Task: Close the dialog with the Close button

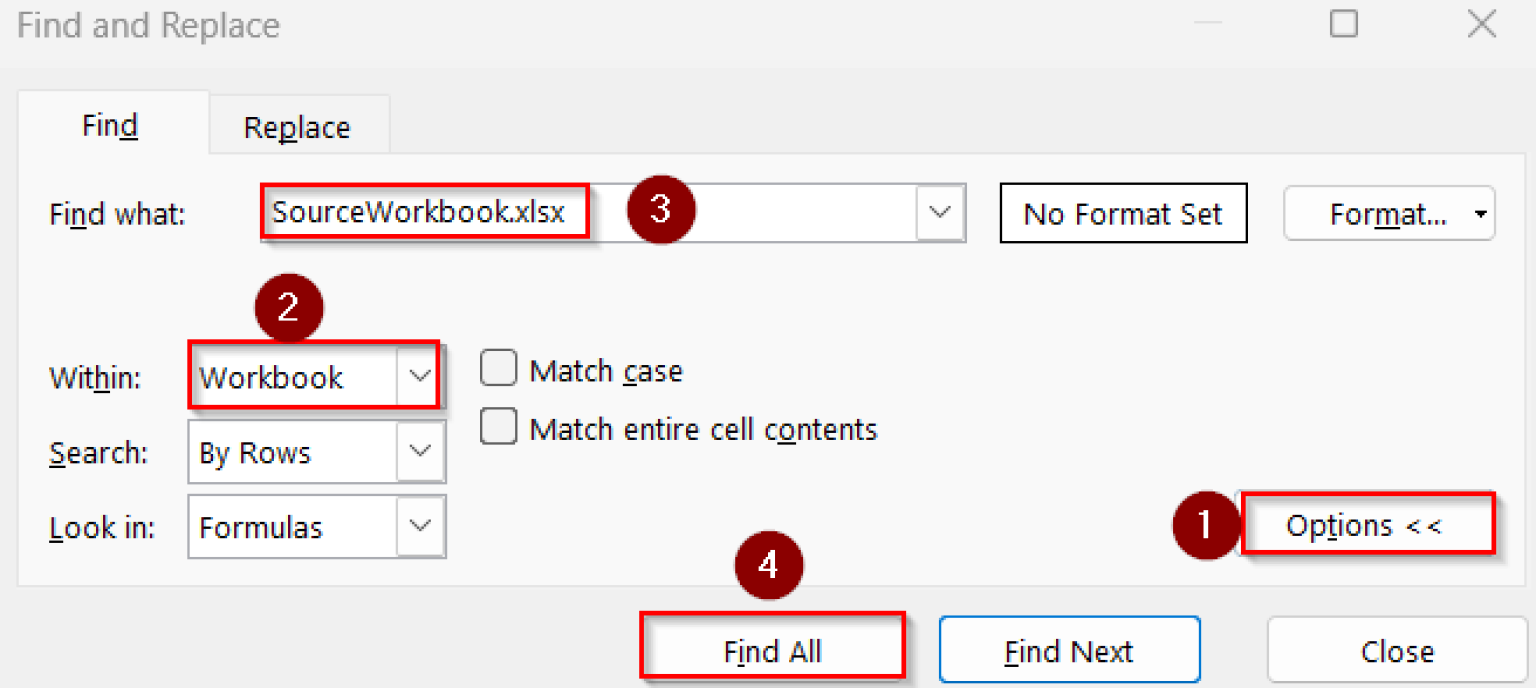Action: (1397, 650)
